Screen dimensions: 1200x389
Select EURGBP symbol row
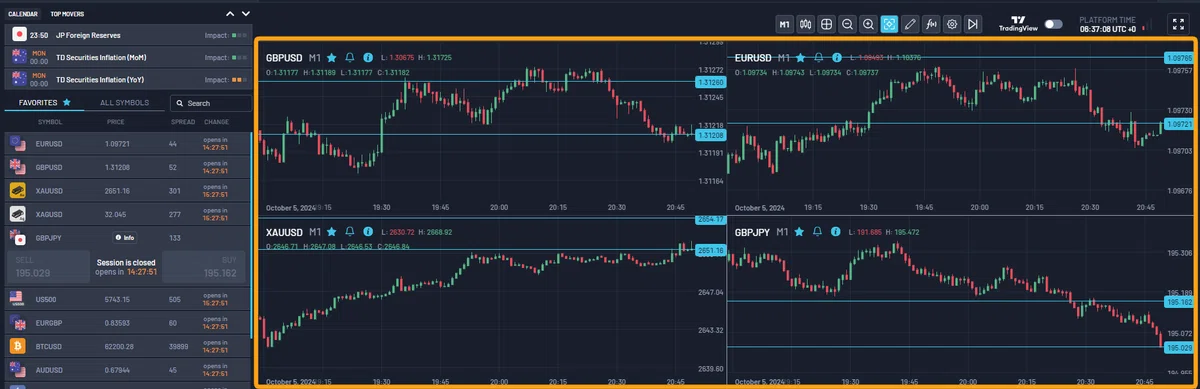pos(126,322)
